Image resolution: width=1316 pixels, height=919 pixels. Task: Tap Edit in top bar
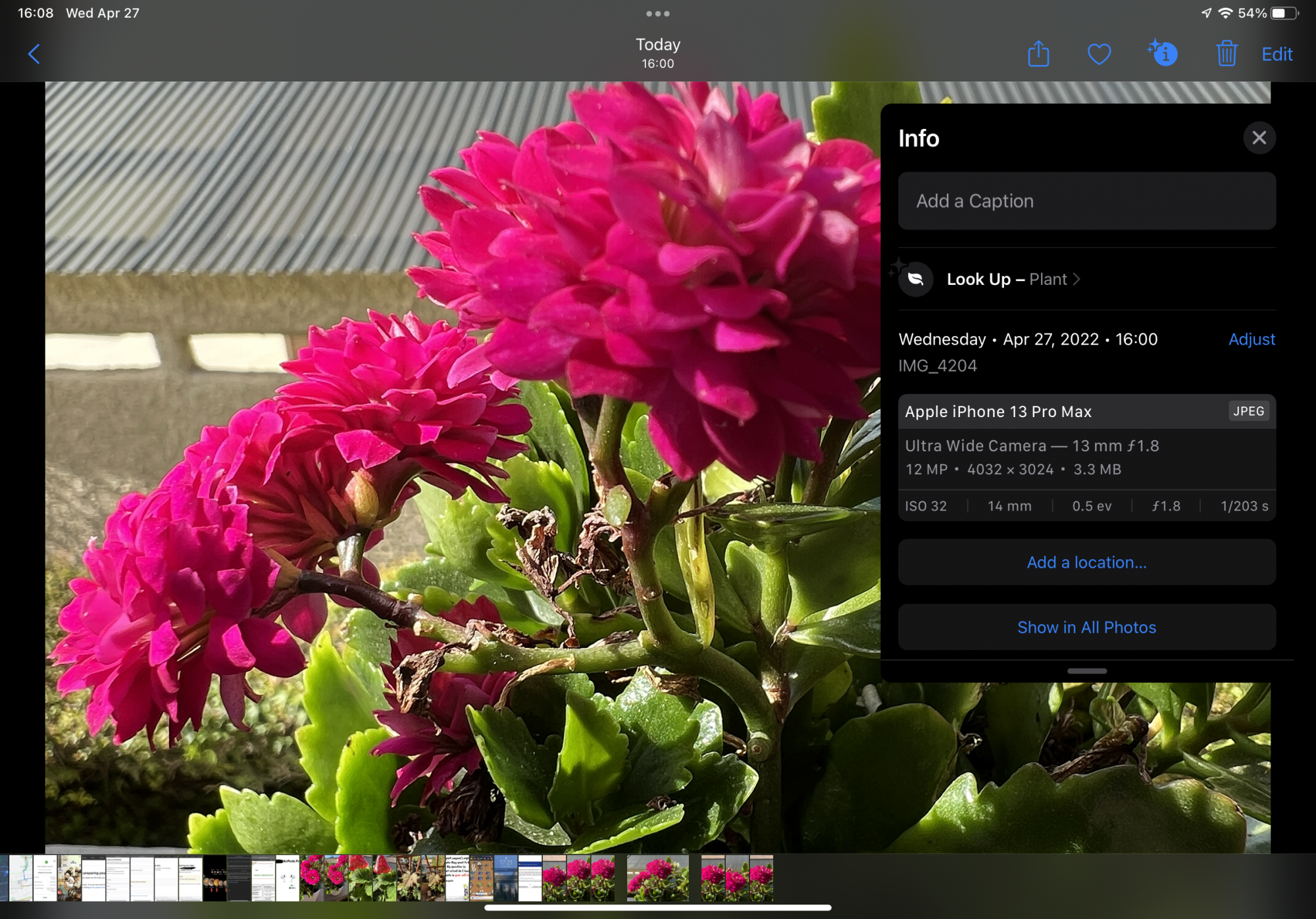pyautogui.click(x=1277, y=54)
